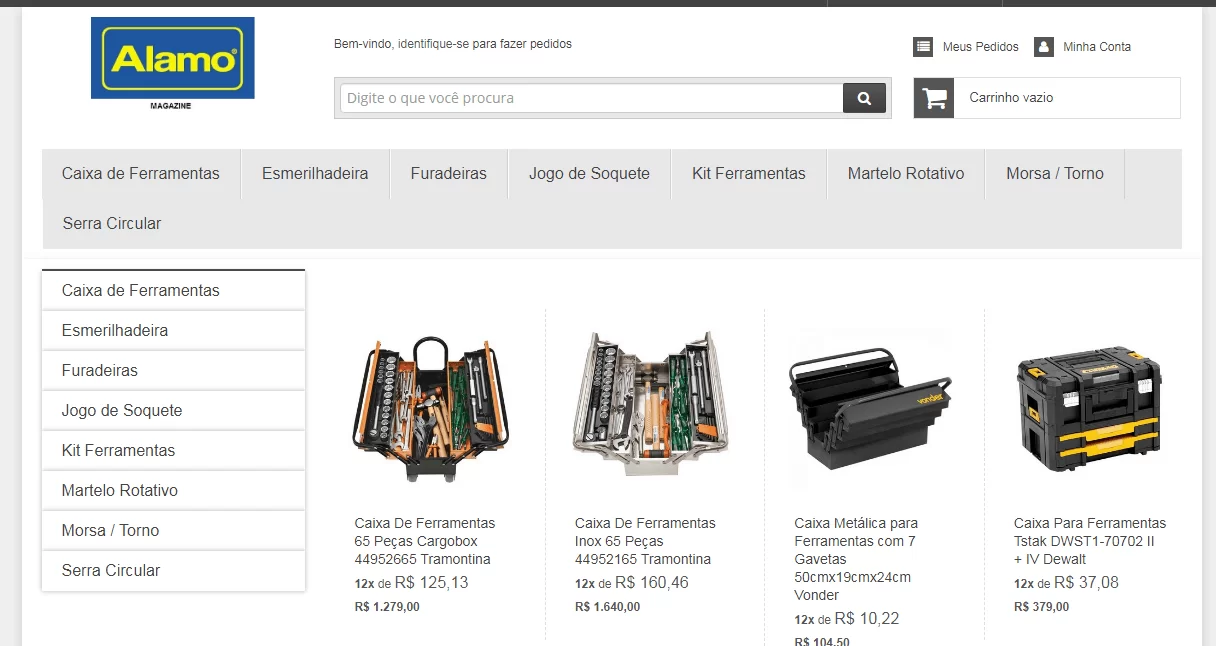Open Minha Conta link

1097,47
